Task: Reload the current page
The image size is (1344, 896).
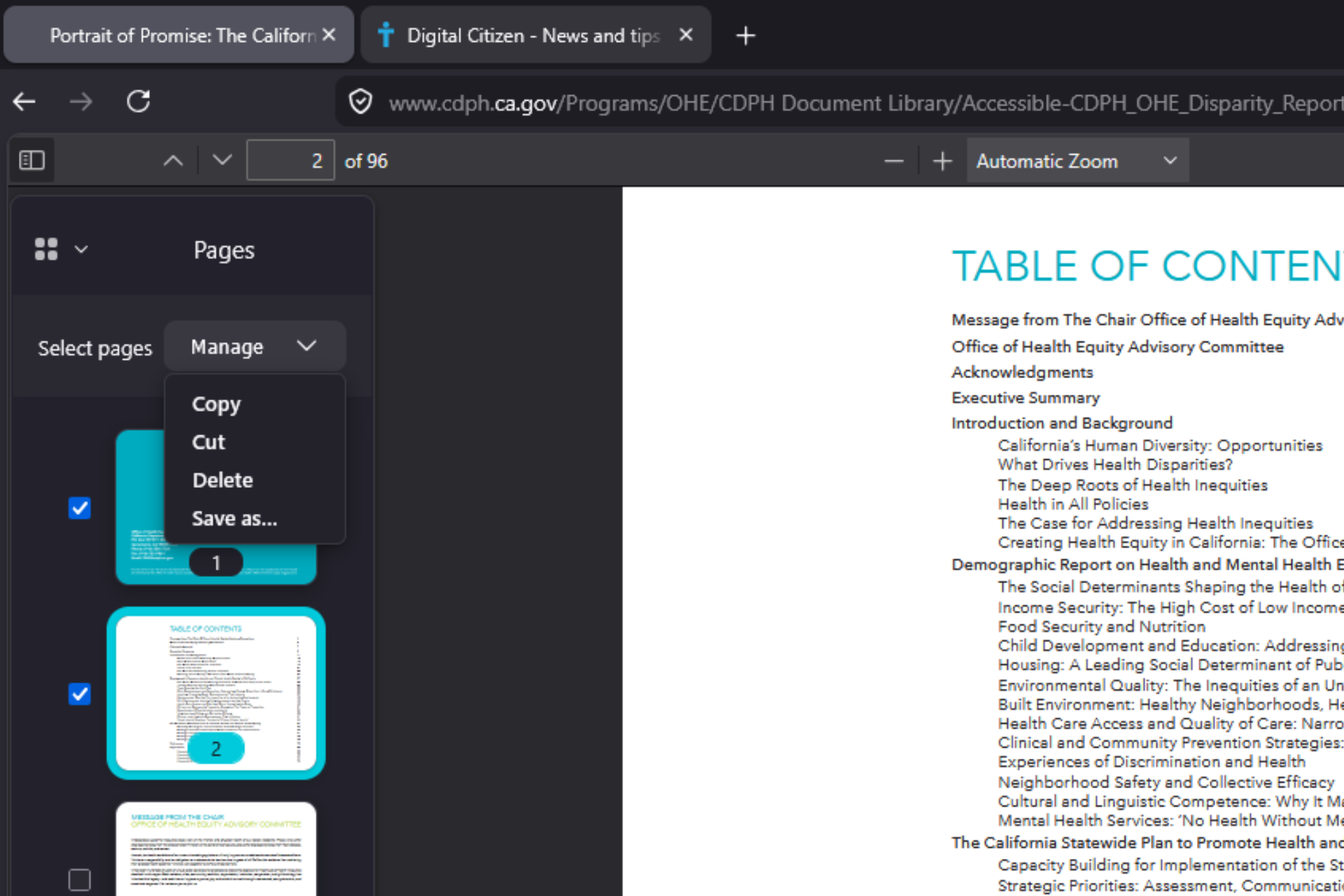Action: coord(138,102)
